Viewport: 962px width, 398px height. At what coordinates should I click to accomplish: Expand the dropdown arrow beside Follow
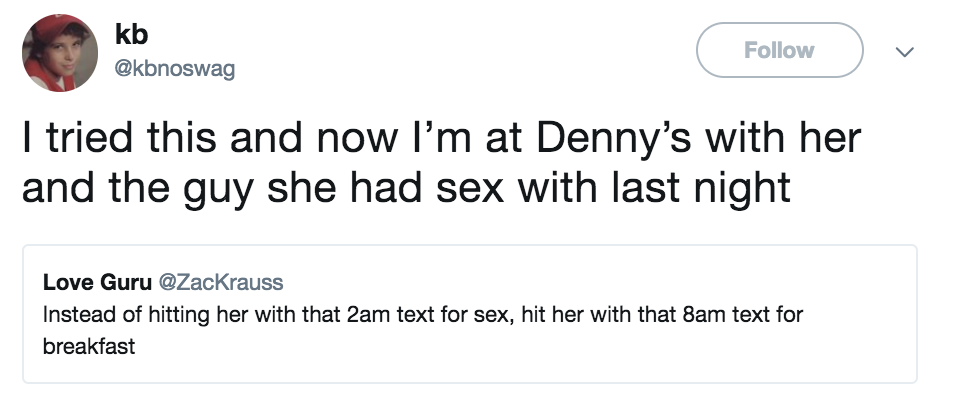(904, 52)
